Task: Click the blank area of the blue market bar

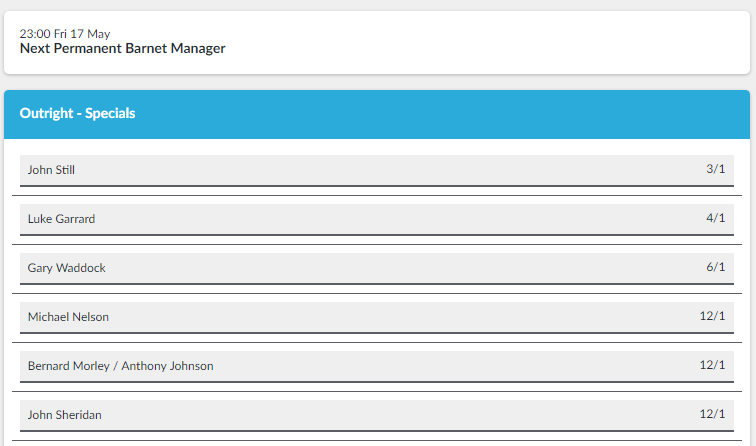Action: click(434, 114)
